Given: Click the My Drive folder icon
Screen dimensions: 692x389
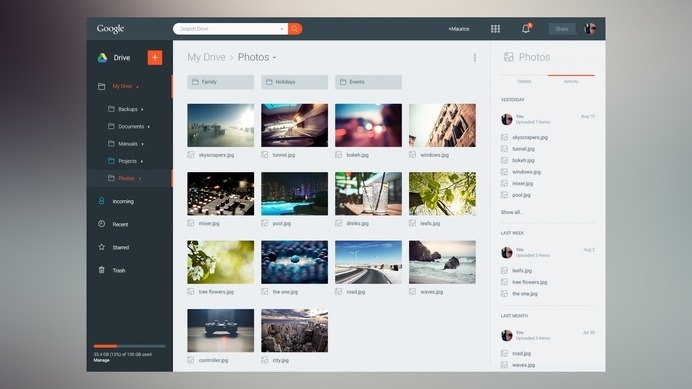Looking at the screenshot, I should click(x=102, y=87).
